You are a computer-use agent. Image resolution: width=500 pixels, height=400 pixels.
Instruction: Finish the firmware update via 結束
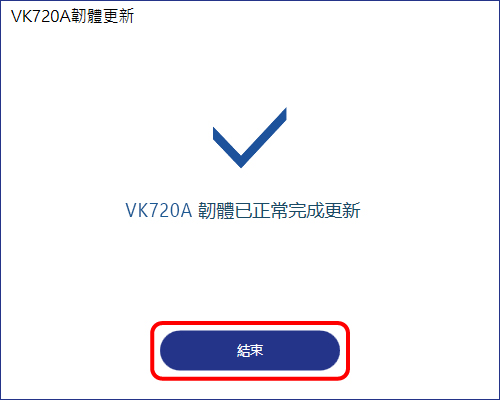click(x=250, y=350)
